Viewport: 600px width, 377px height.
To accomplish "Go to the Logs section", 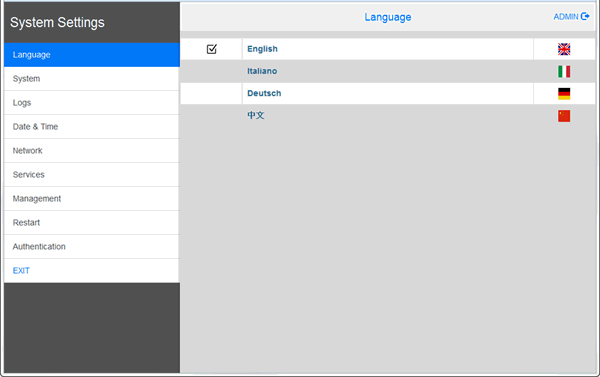I will (x=92, y=103).
